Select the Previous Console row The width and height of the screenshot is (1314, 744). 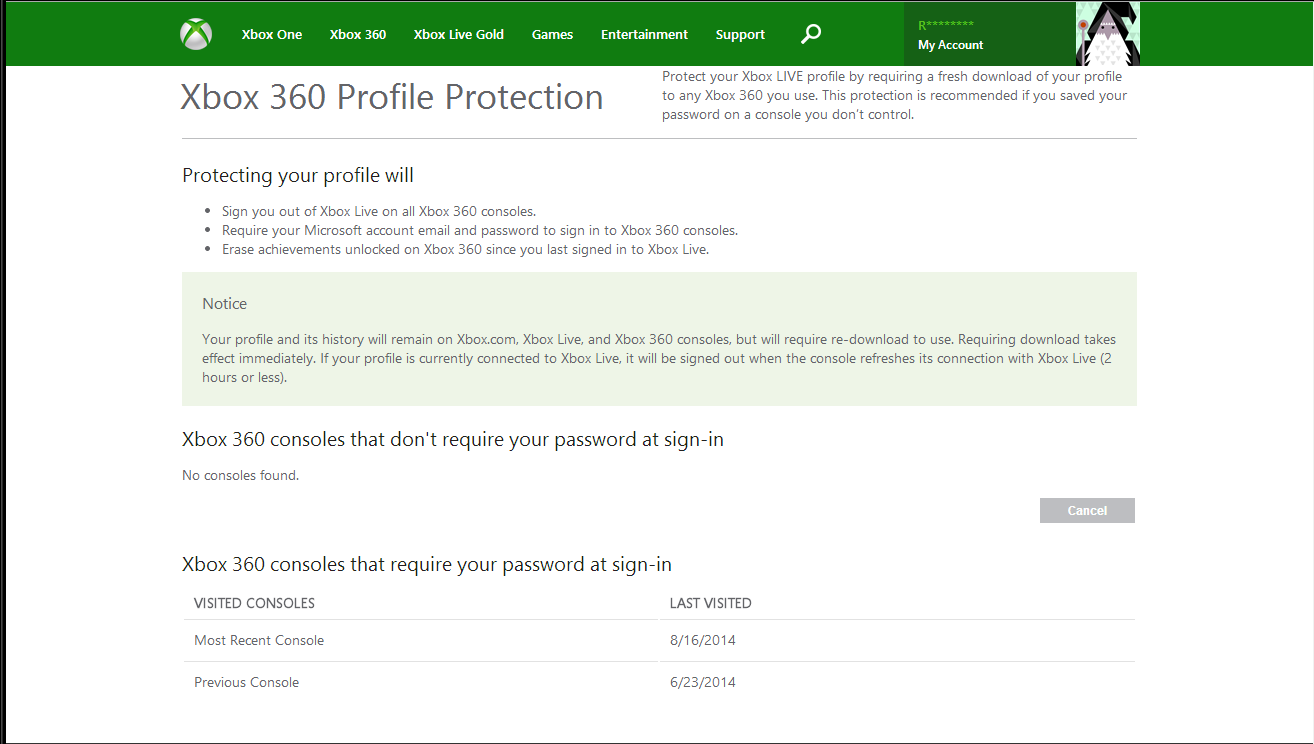coord(246,682)
